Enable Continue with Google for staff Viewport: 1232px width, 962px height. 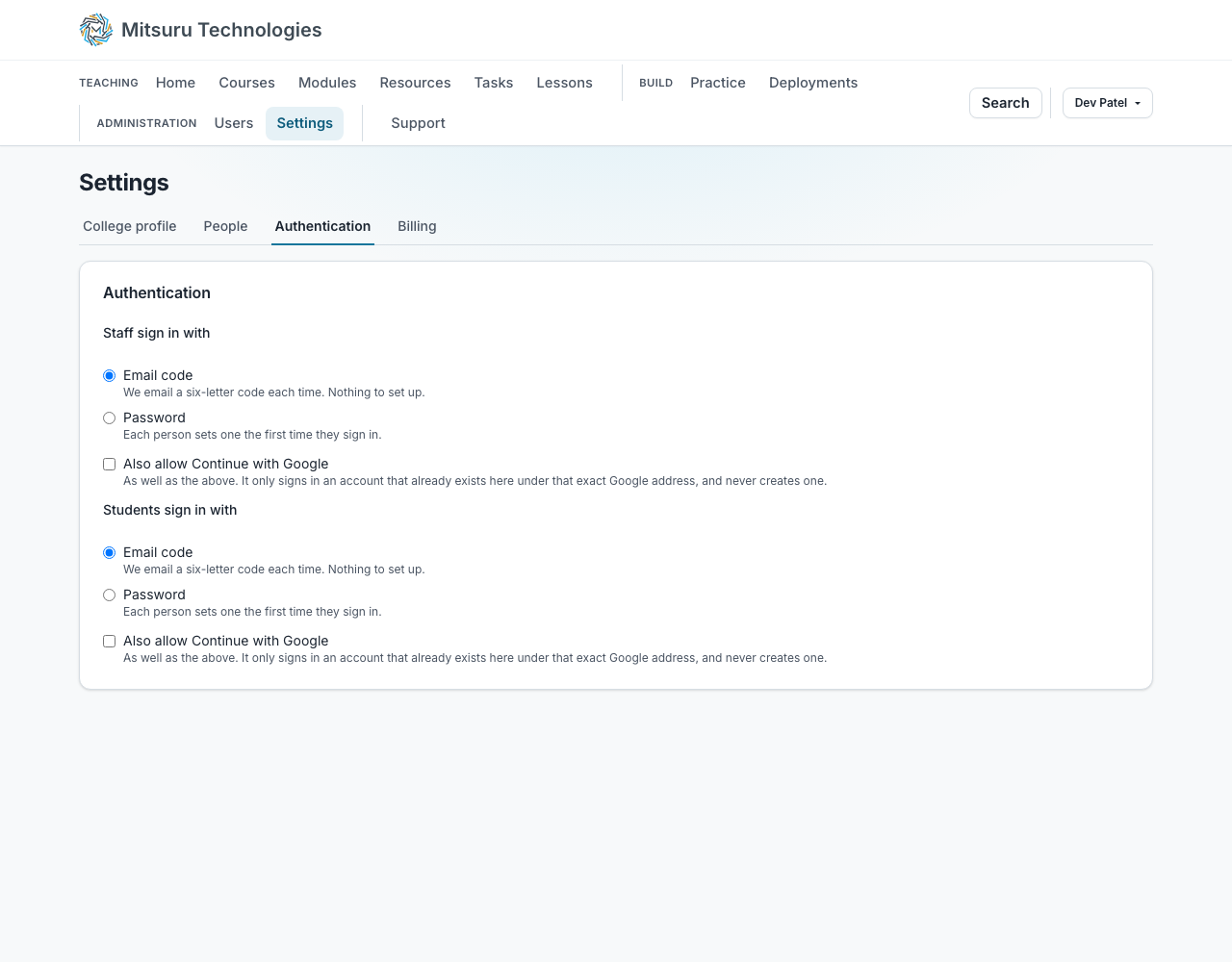coord(109,464)
